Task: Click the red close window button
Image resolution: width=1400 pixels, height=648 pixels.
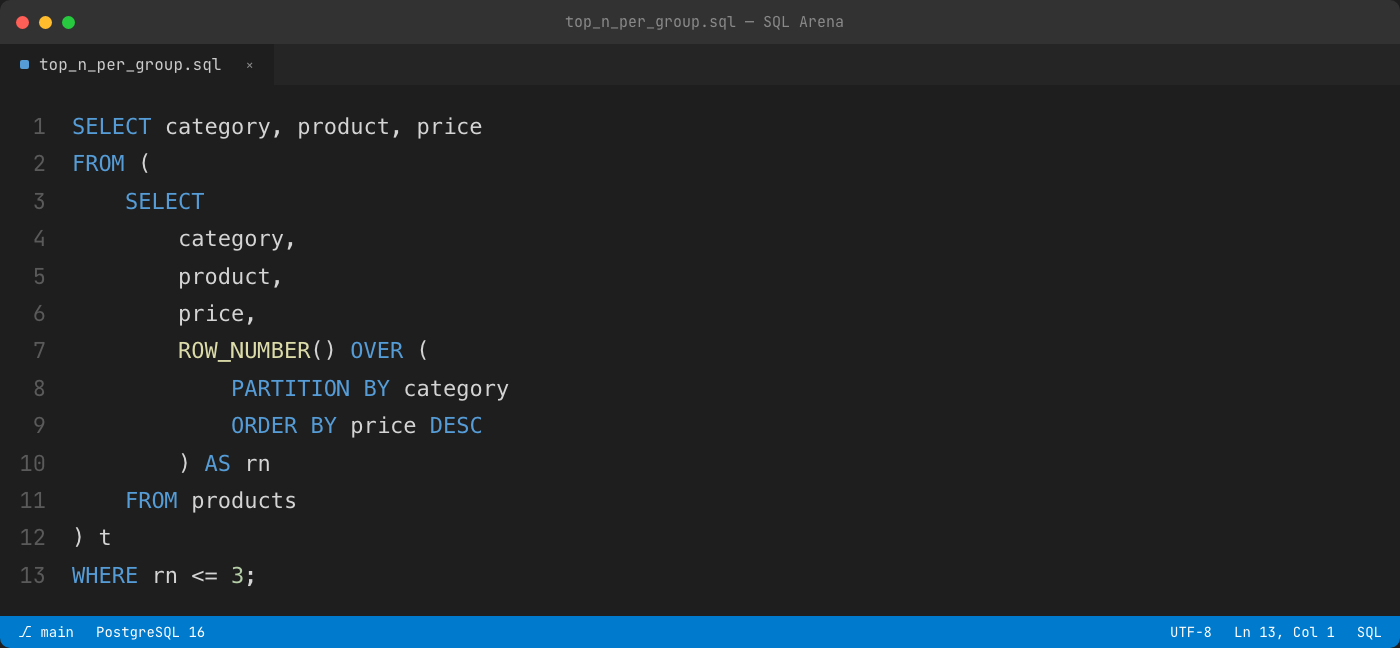Action: coord(22,22)
